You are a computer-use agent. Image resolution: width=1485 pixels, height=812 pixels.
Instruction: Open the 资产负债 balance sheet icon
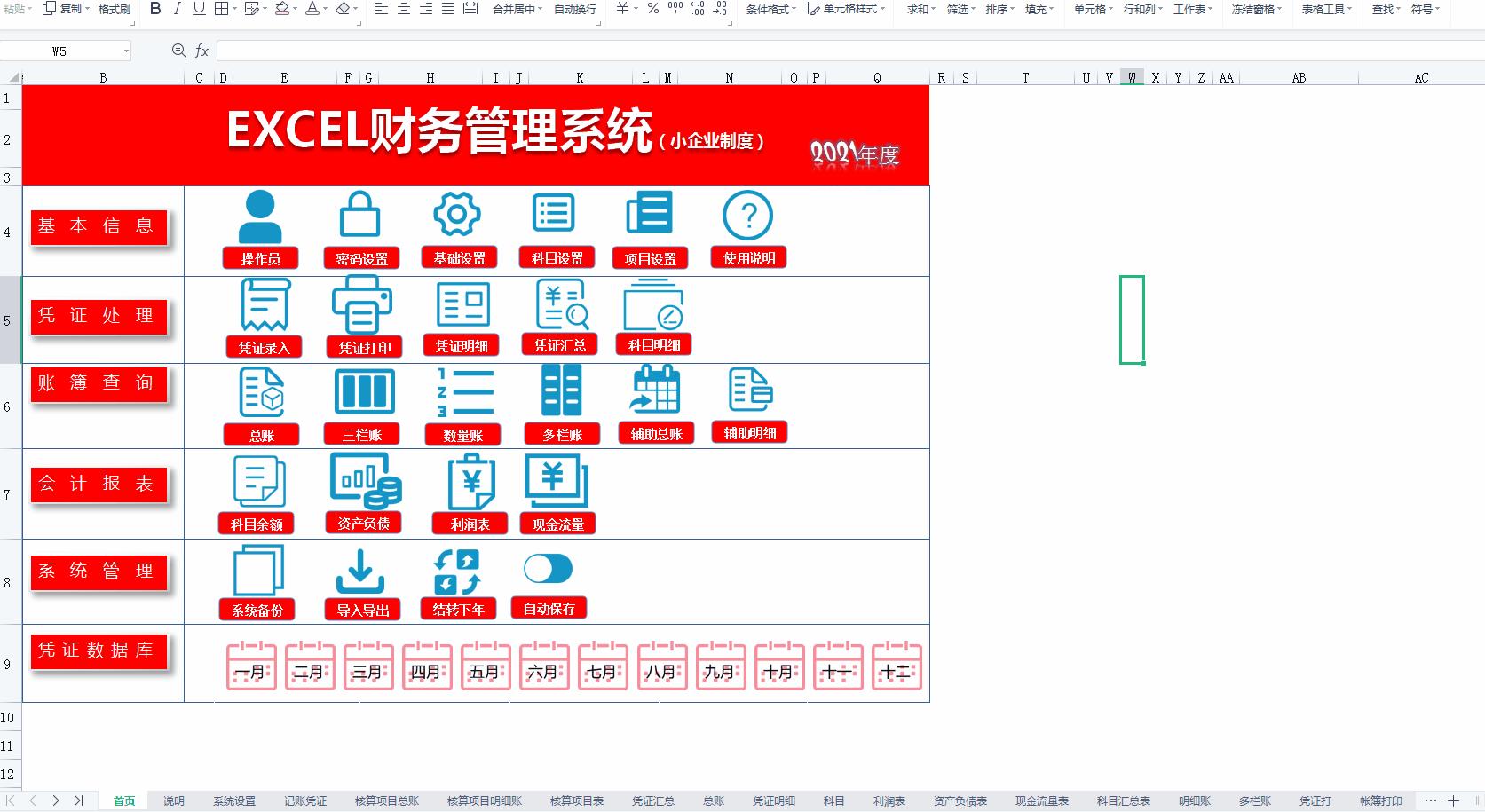tap(364, 493)
